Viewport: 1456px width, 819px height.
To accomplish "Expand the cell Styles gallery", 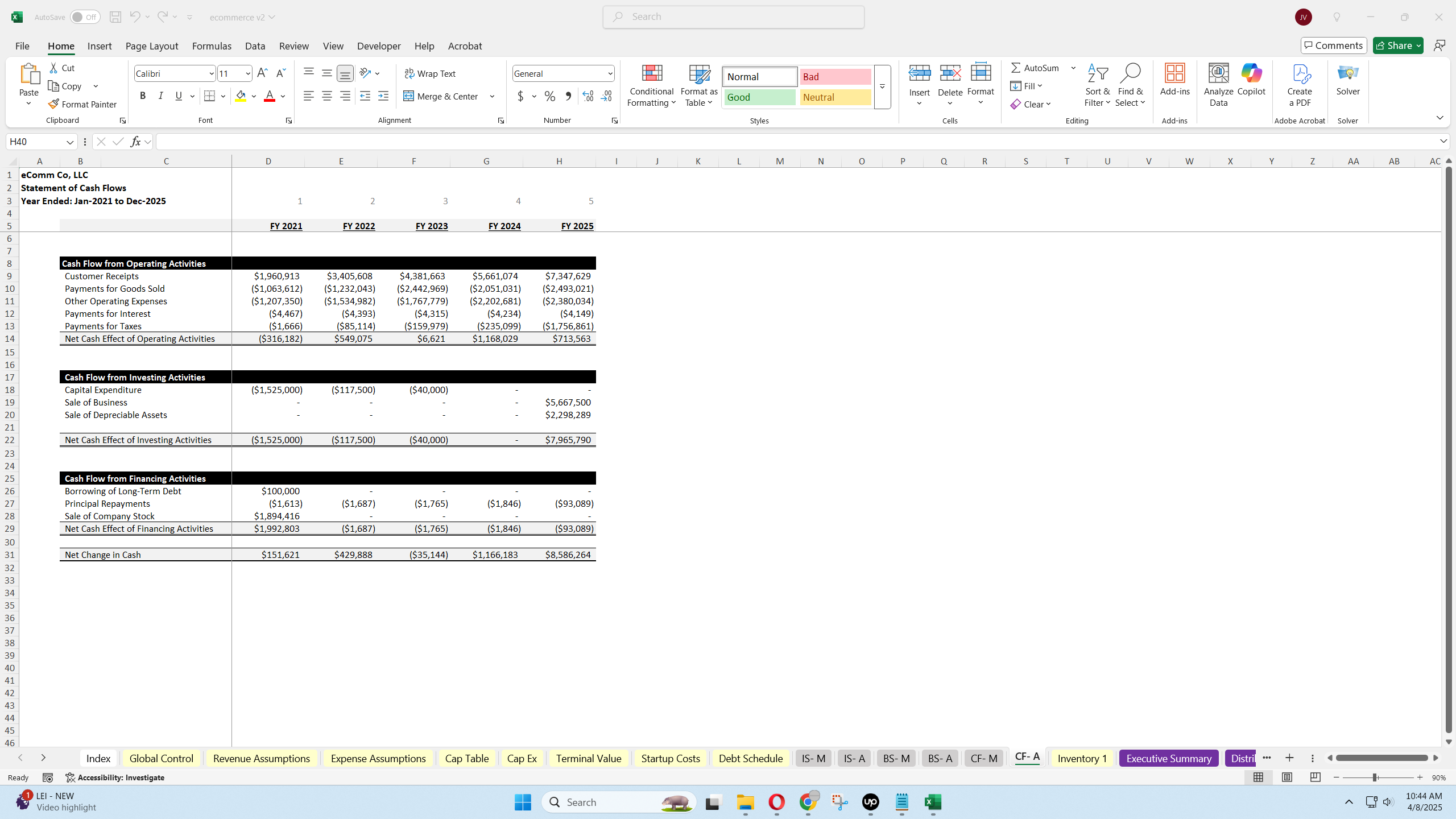I will [882, 86].
